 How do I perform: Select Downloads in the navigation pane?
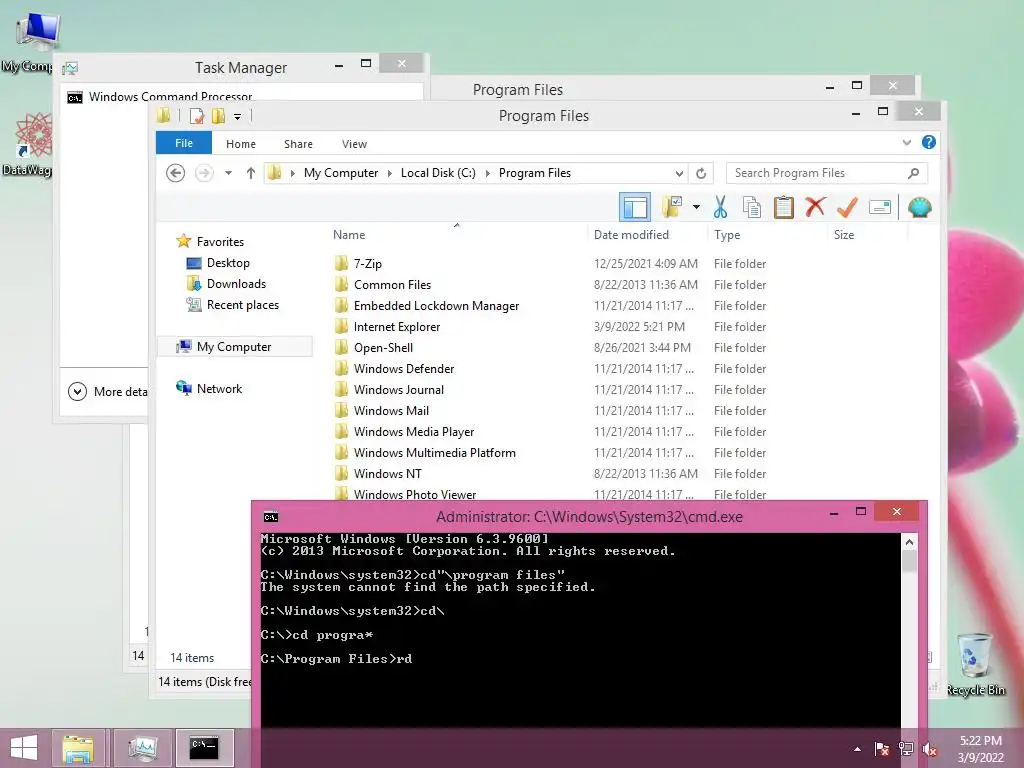pyautogui.click(x=236, y=283)
